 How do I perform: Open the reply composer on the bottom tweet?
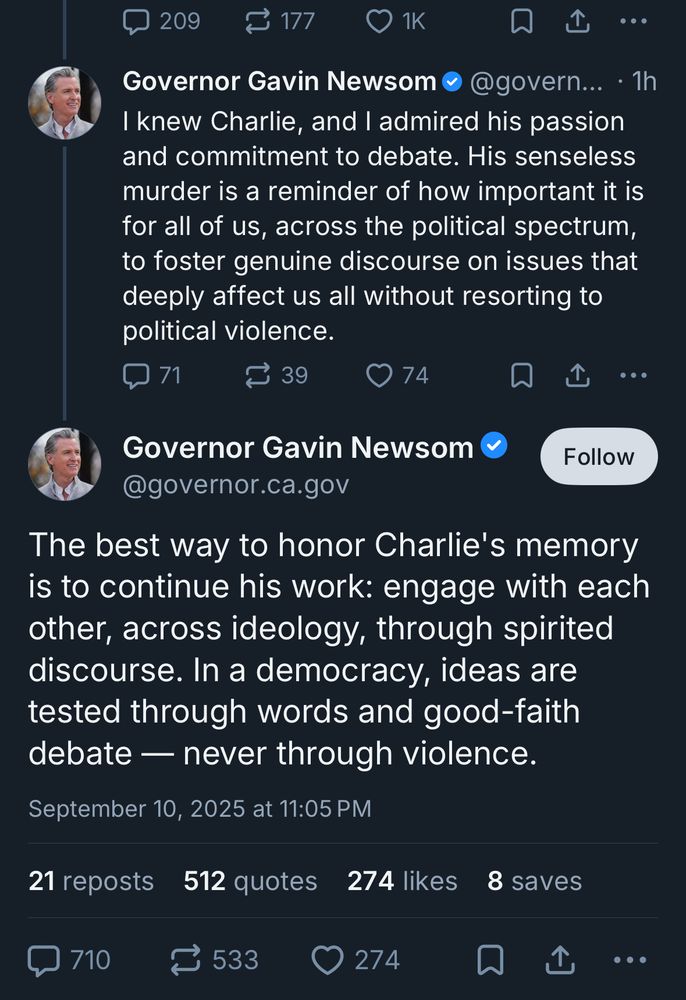(x=42, y=959)
